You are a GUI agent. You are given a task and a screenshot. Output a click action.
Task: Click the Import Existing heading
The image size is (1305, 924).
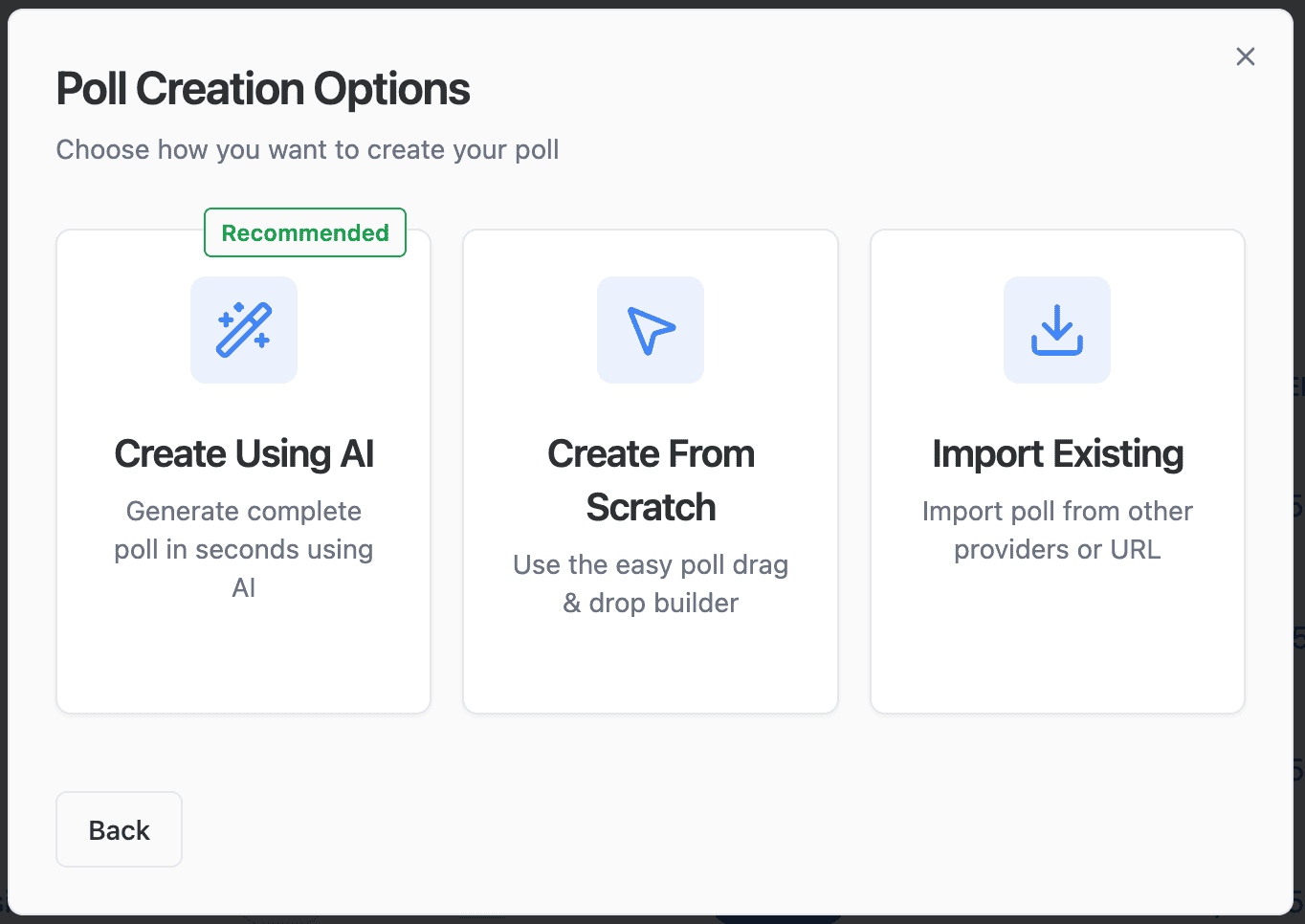click(1057, 453)
